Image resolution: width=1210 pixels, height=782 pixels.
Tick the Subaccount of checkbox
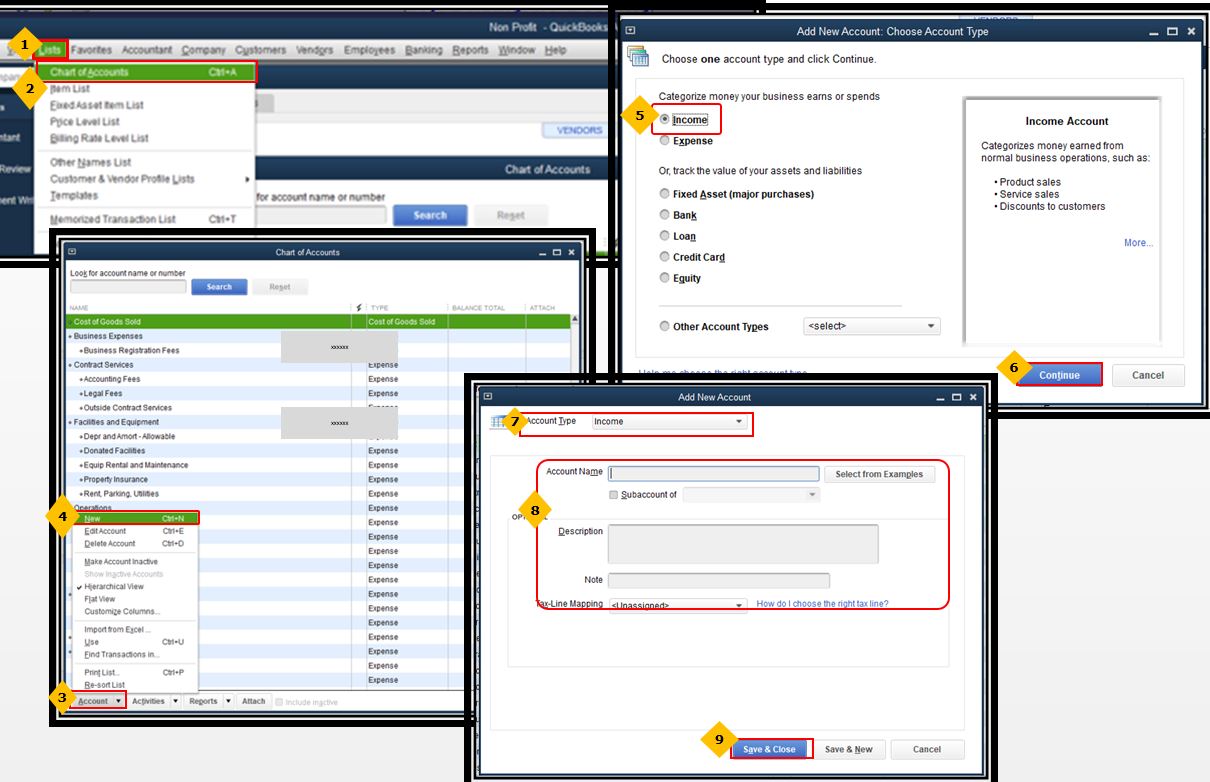(613, 495)
